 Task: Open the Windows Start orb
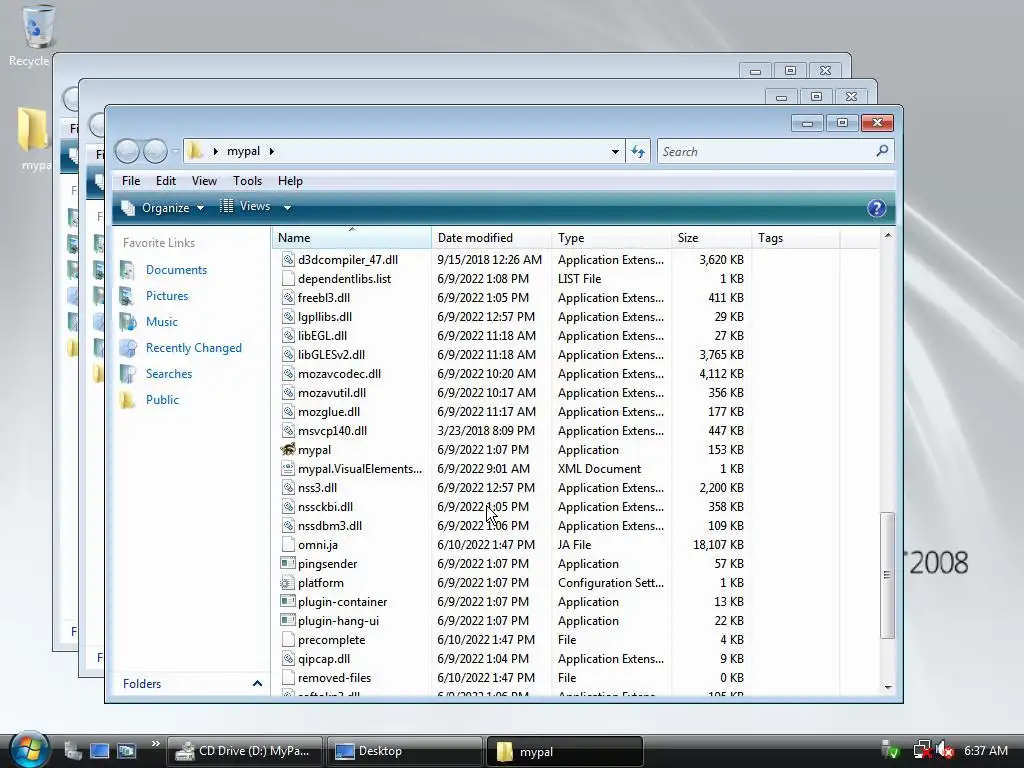[x=29, y=750]
